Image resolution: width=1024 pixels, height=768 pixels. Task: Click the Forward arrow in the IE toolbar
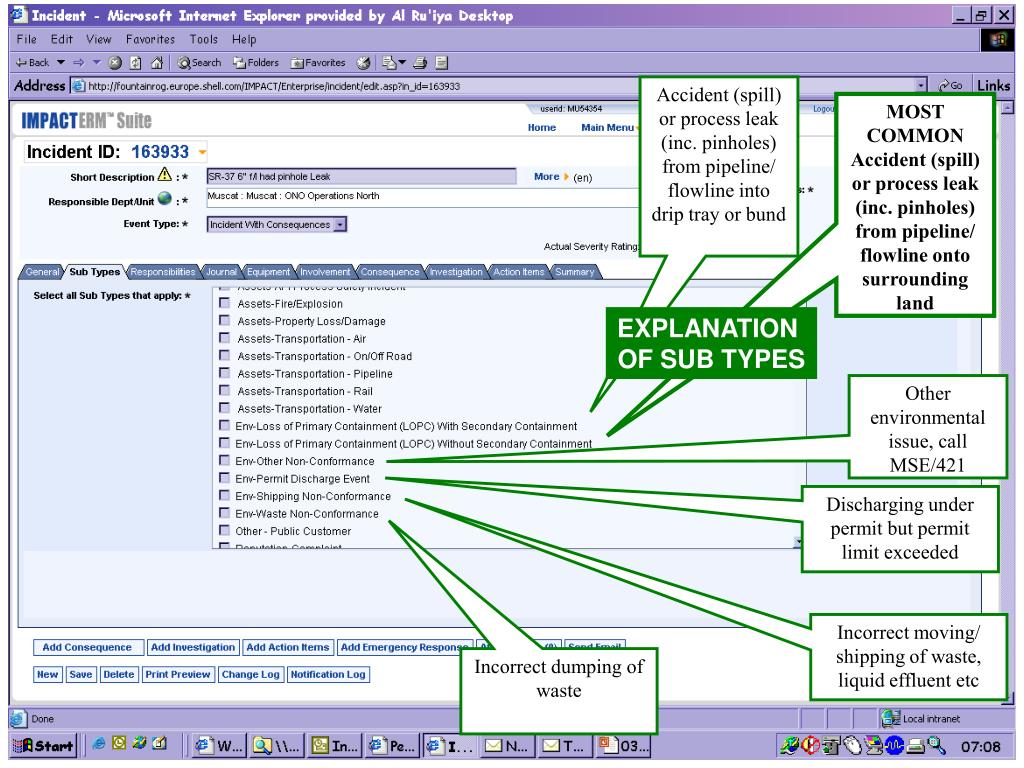[x=78, y=63]
